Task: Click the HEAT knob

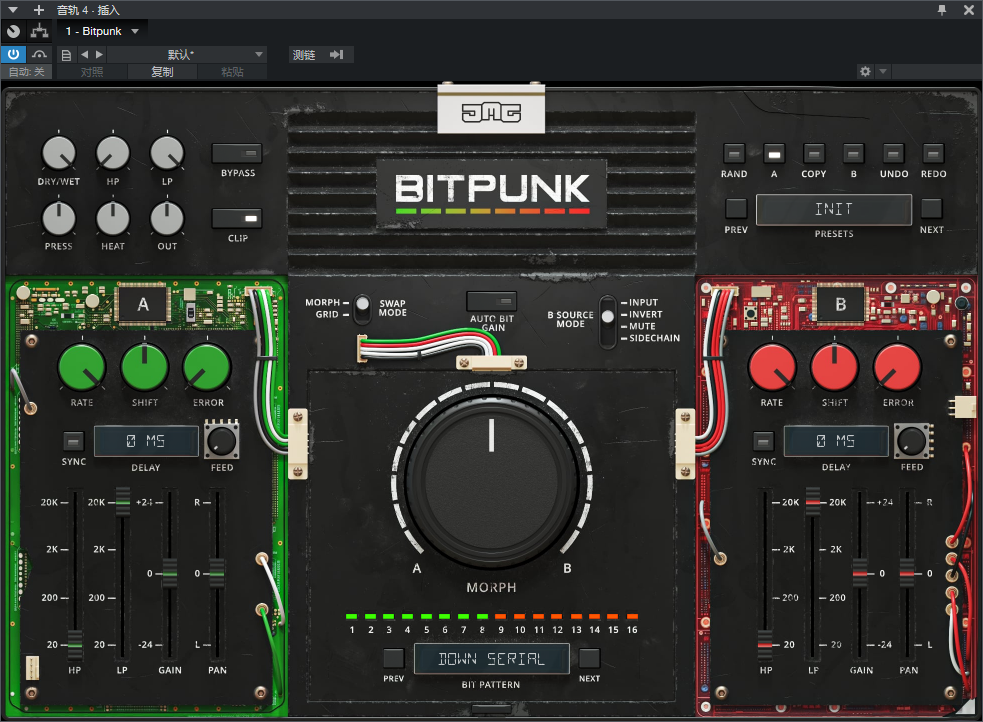Action: pyautogui.click(x=113, y=219)
